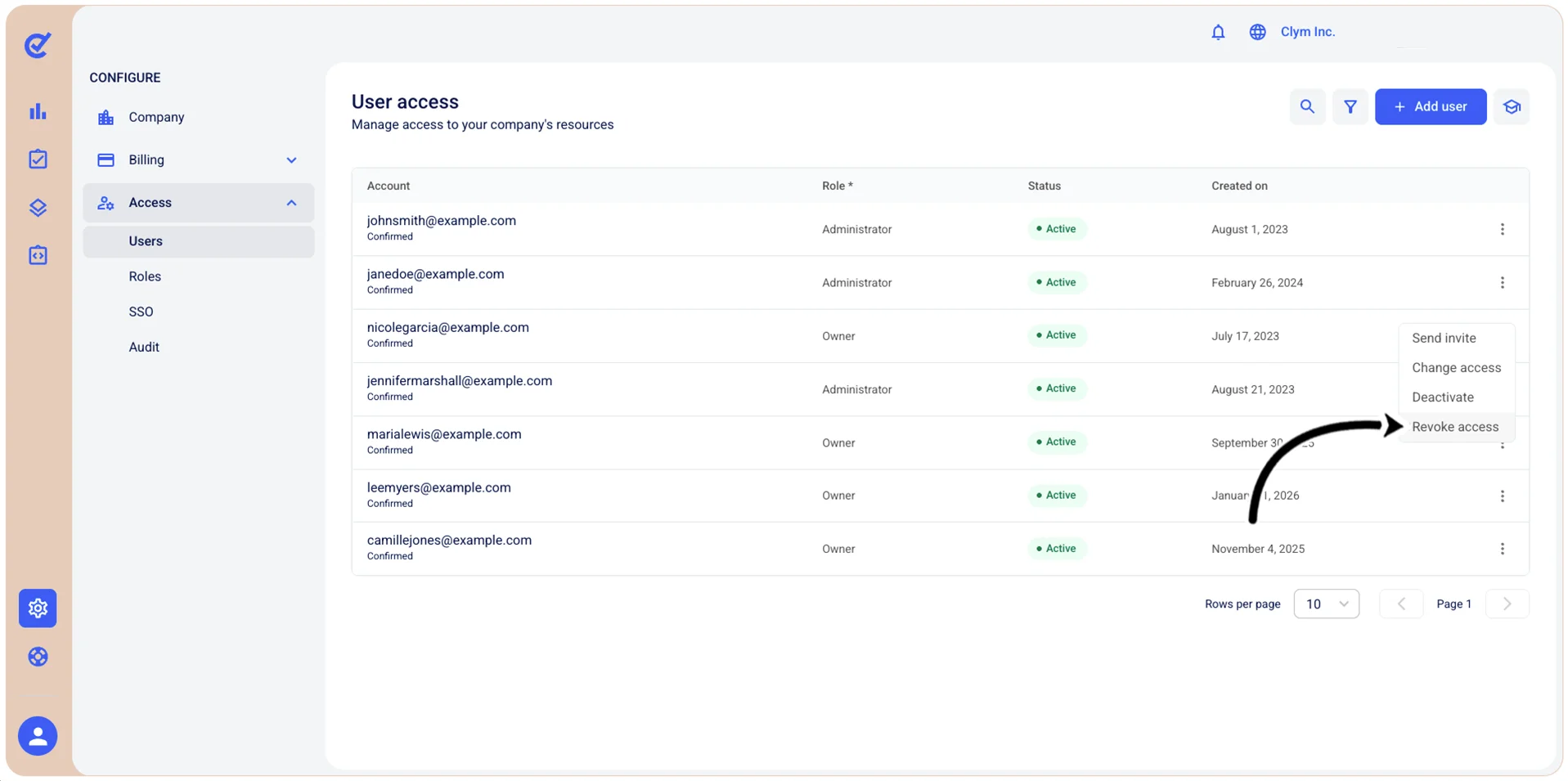Open row options for johnsmith@example.com
Viewport: 1568px width, 781px height.
[1502, 229]
